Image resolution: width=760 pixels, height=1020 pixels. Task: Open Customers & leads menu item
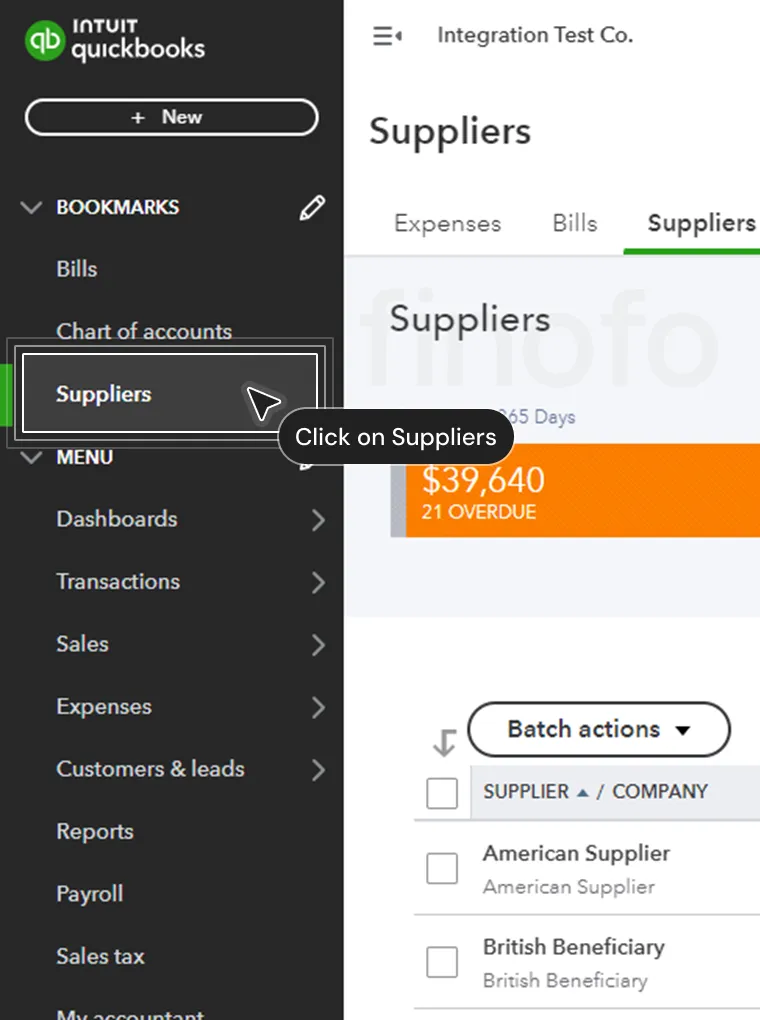click(x=150, y=769)
